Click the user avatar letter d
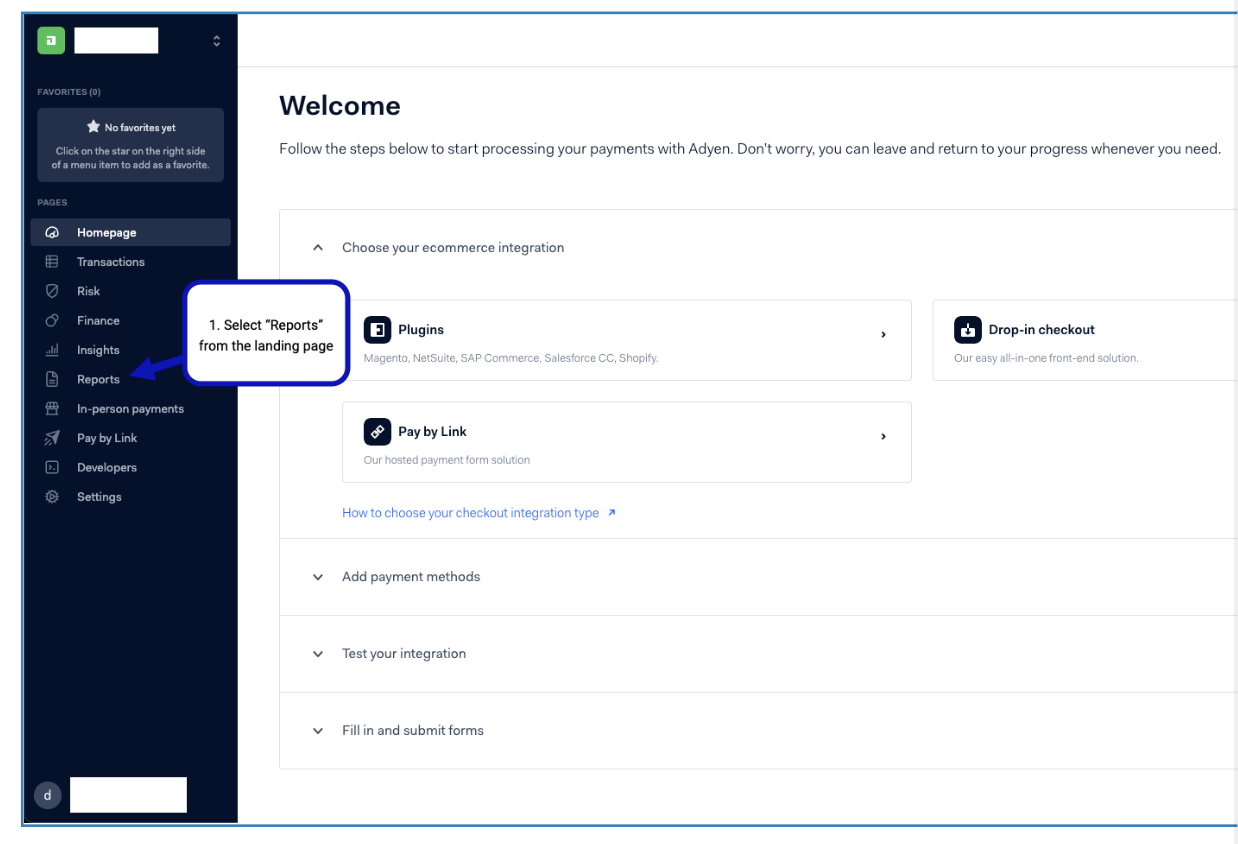The image size is (1238, 844). [48, 795]
